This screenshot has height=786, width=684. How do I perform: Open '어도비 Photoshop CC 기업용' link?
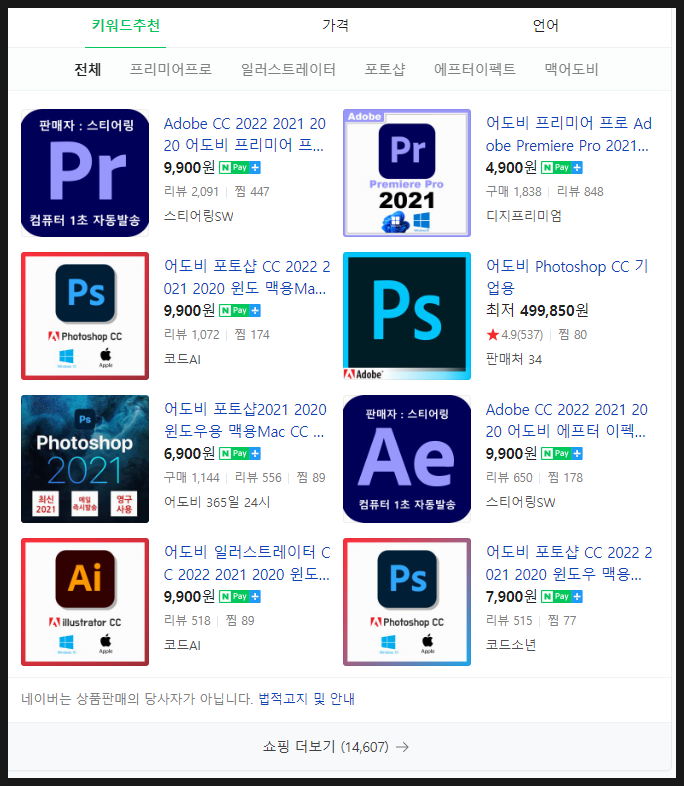[x=567, y=277]
